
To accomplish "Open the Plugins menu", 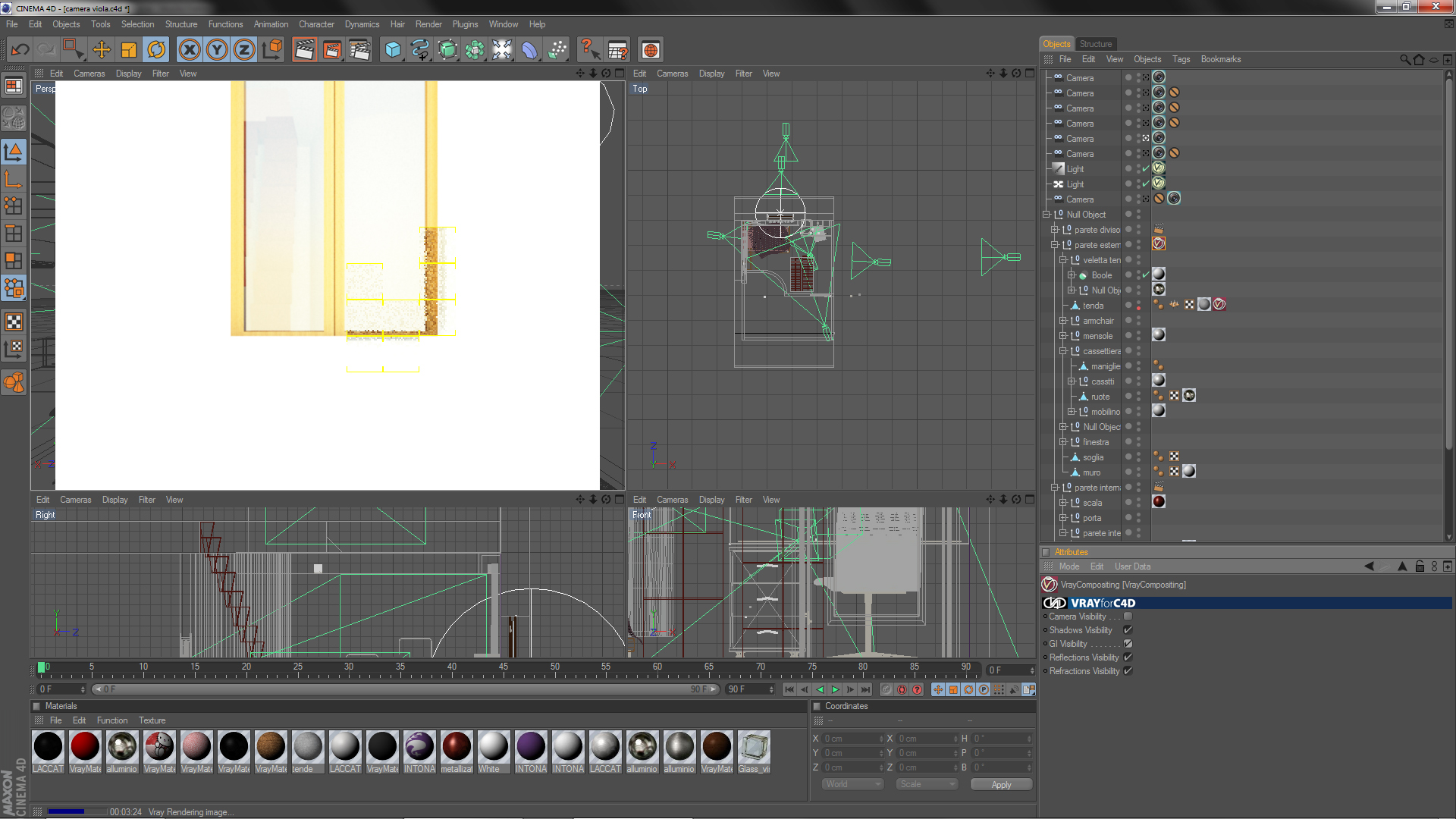I will 465,24.
